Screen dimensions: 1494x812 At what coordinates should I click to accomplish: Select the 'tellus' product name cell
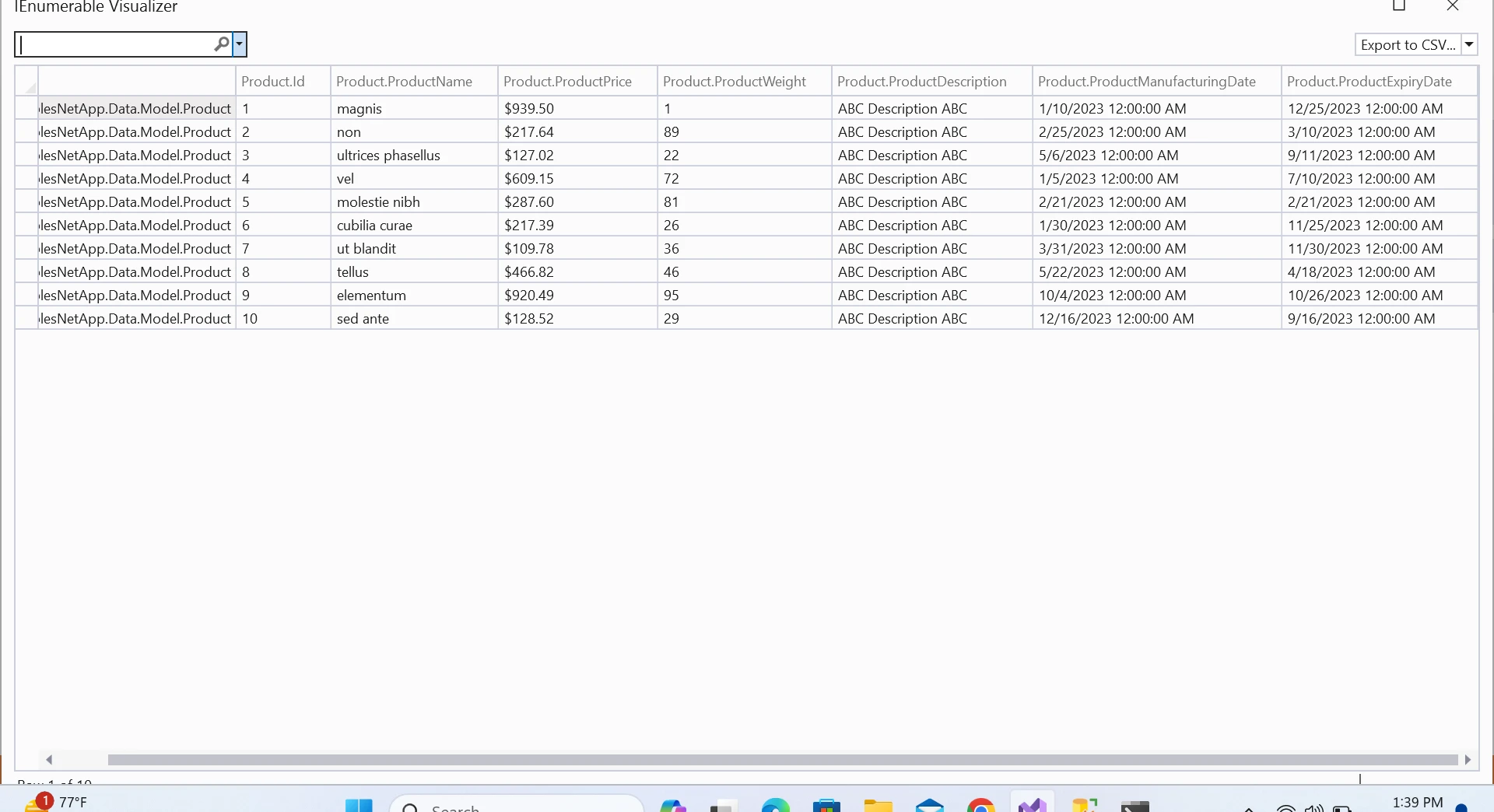pos(414,271)
